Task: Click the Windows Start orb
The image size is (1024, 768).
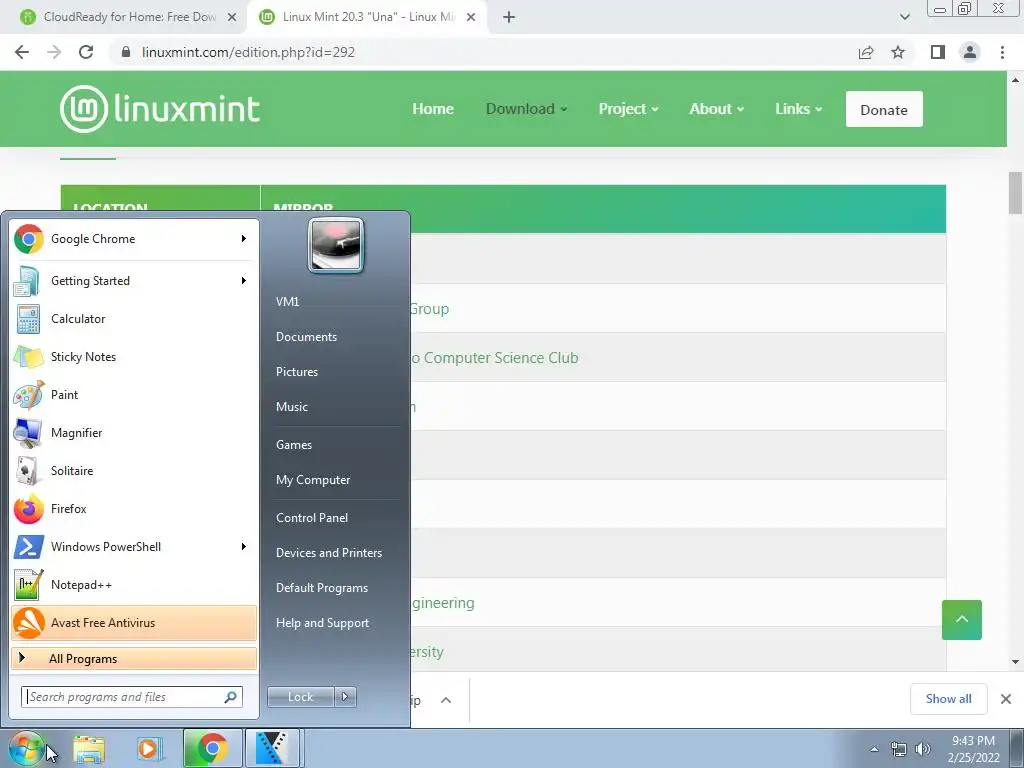Action: [x=26, y=749]
